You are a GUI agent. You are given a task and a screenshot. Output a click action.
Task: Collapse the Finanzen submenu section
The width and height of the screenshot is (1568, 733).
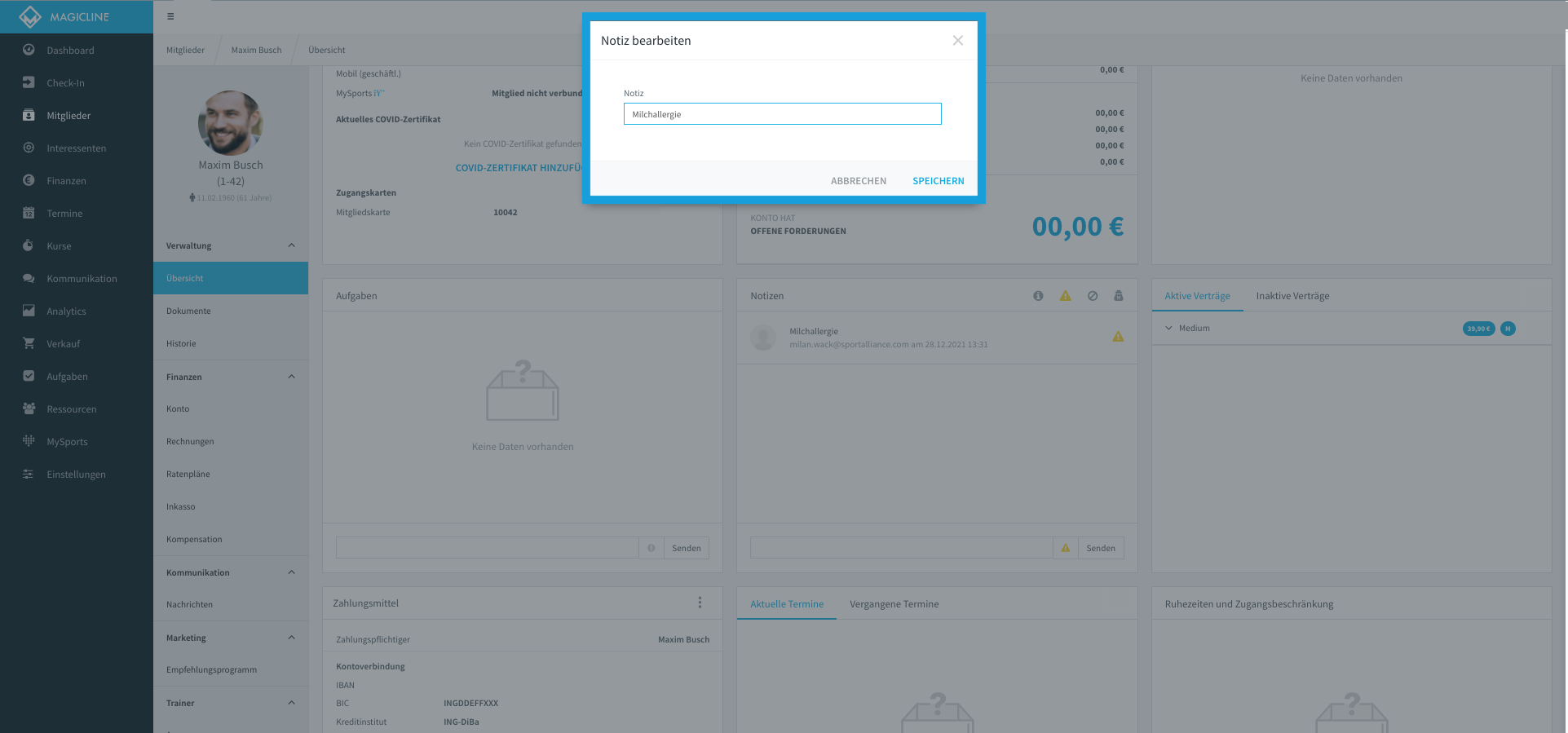pos(291,377)
